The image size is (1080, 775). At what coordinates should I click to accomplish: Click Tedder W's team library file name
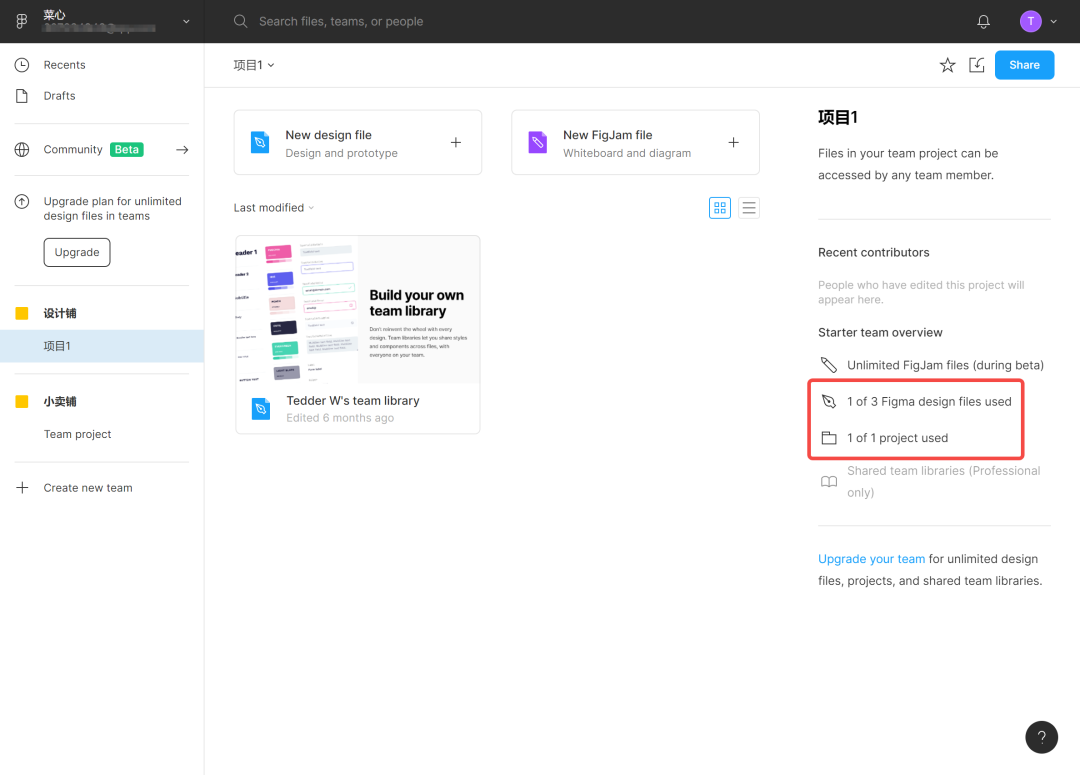point(353,400)
